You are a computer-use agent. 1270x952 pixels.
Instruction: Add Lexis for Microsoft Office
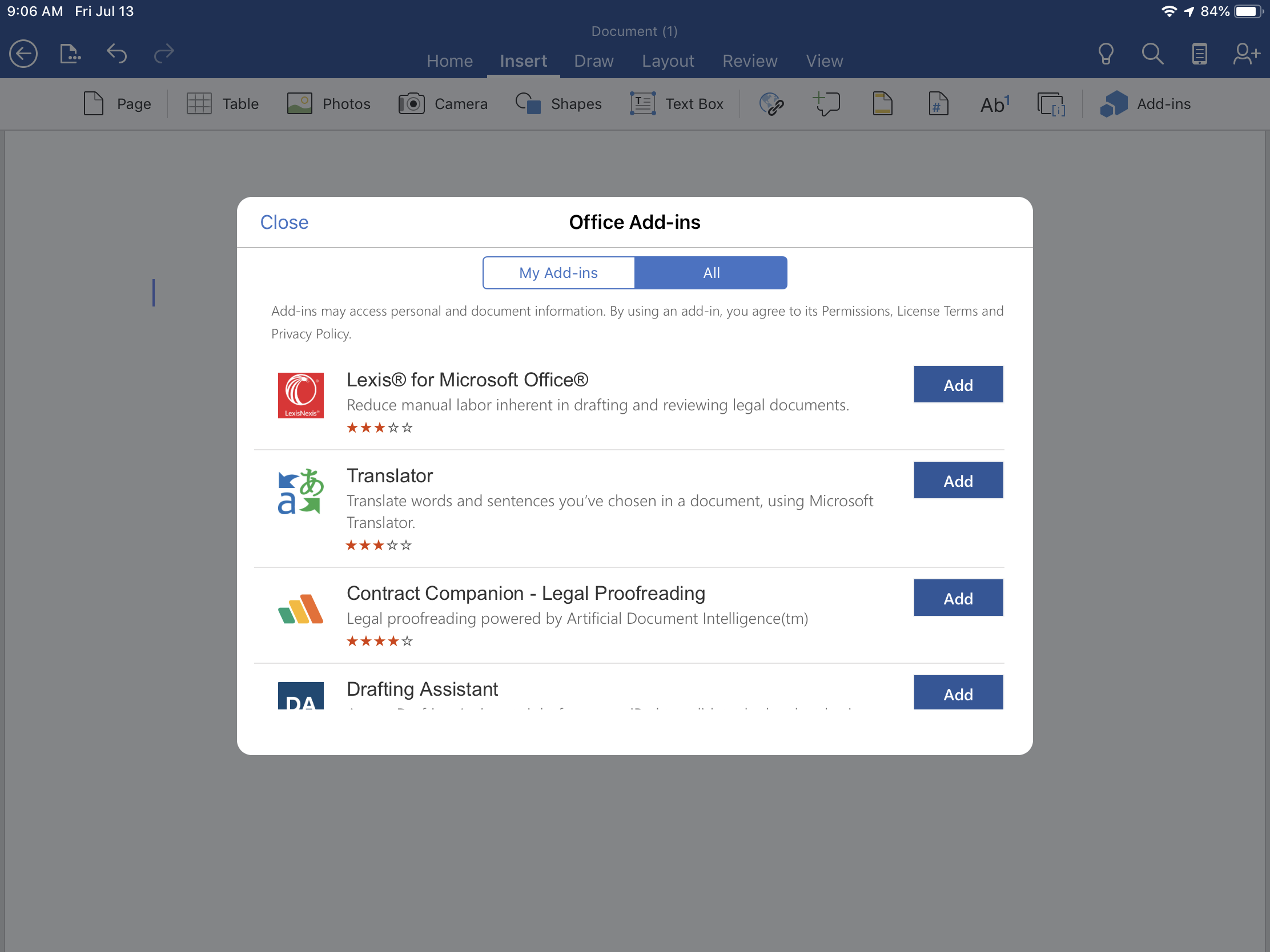tap(958, 385)
